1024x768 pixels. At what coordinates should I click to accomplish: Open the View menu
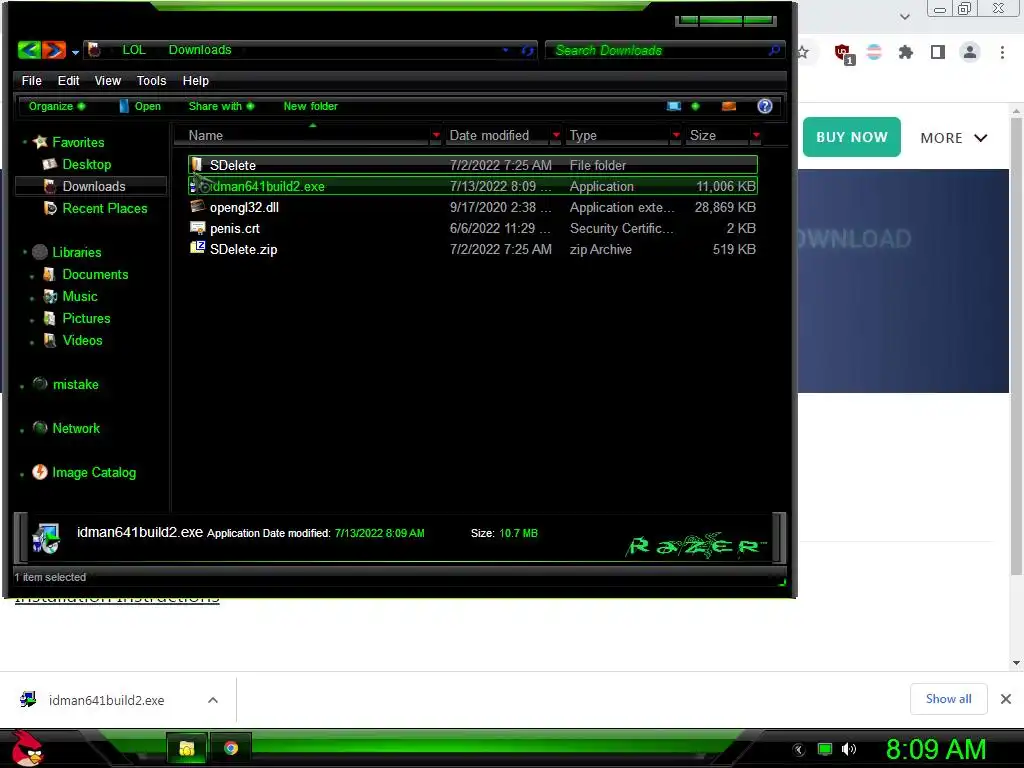[x=108, y=80]
